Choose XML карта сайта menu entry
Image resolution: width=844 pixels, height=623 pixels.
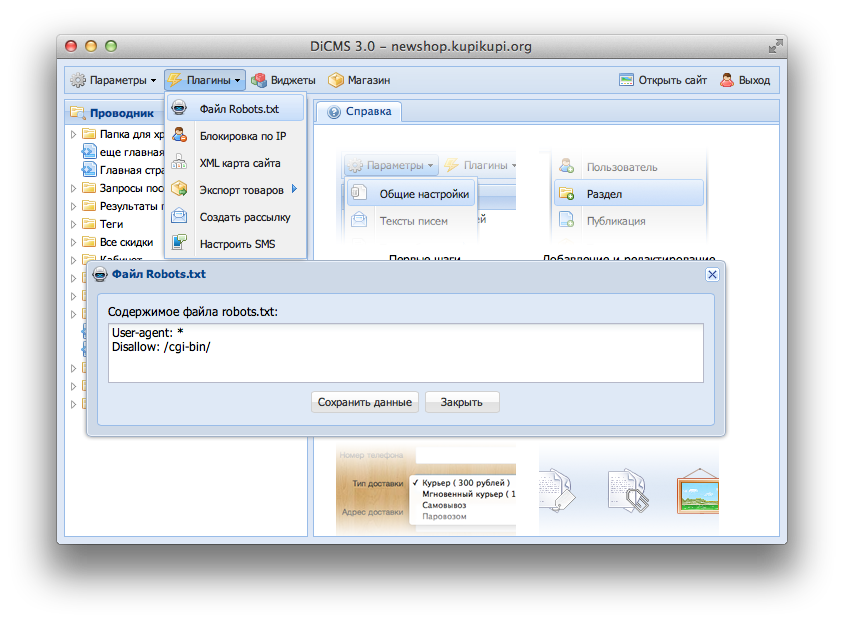236,163
